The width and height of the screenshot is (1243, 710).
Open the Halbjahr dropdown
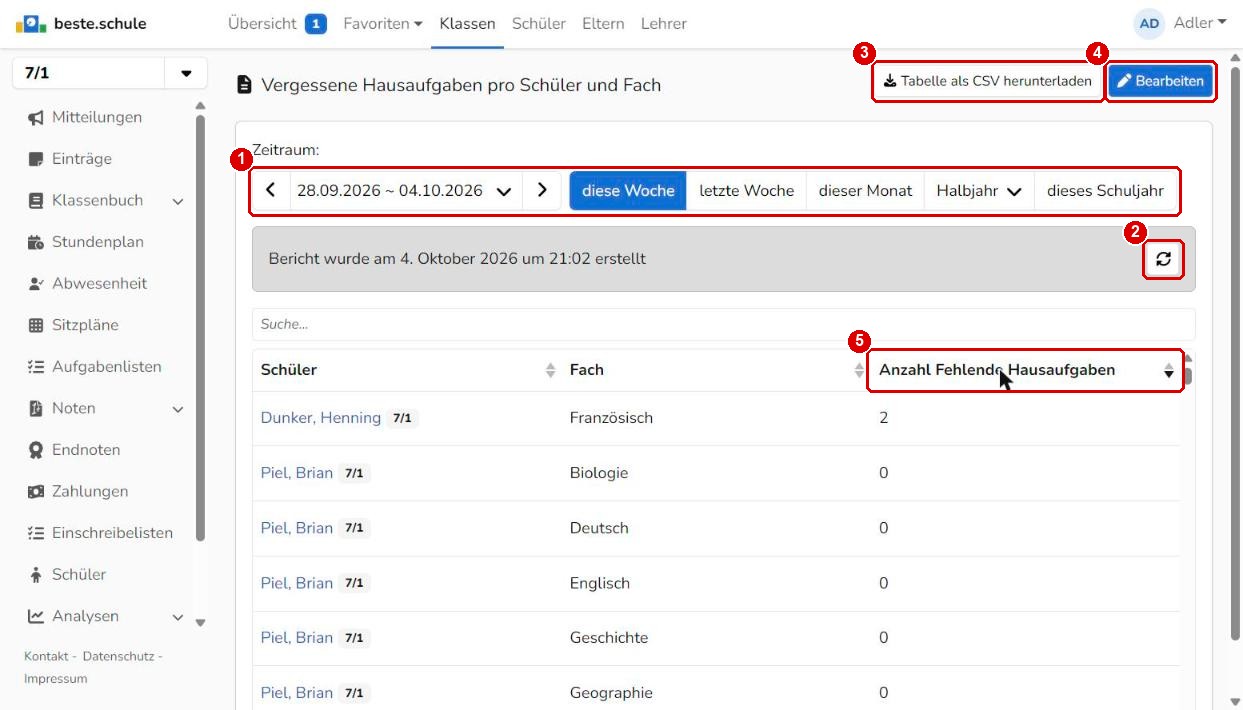point(979,190)
